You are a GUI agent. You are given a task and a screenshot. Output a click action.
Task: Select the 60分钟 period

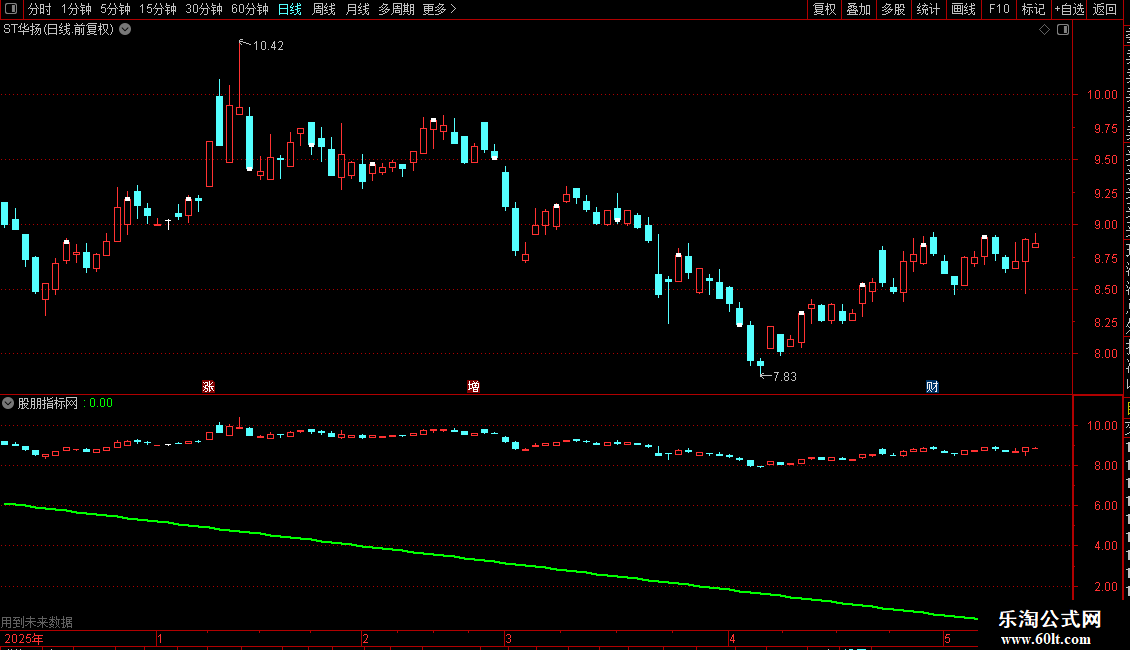249,9
